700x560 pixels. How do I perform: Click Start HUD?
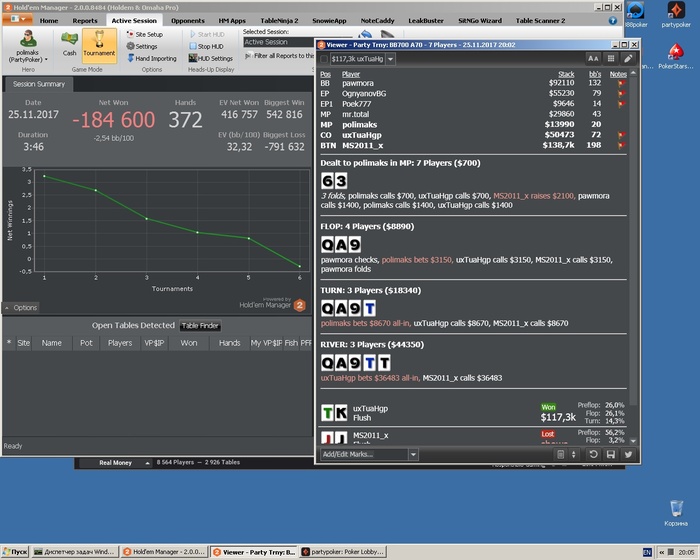[207, 34]
